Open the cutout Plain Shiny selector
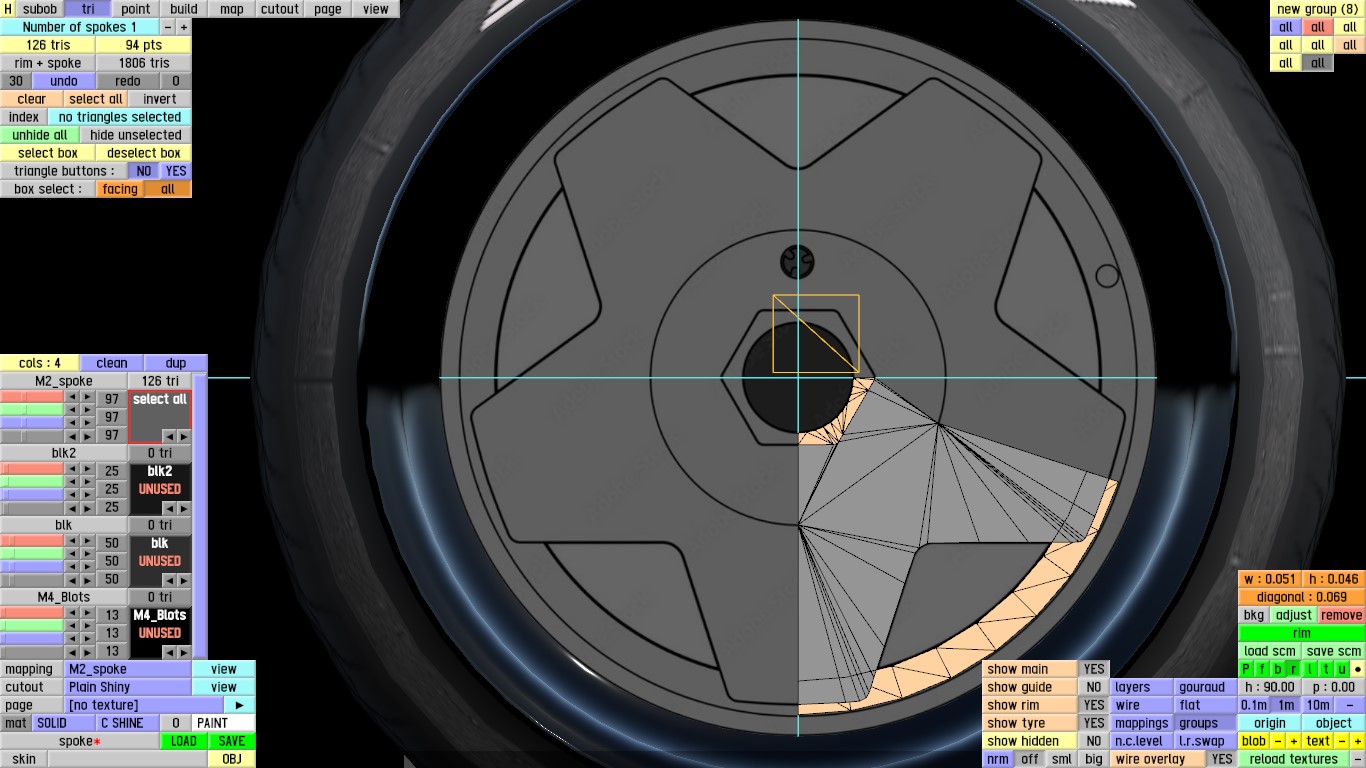The width and height of the screenshot is (1366, 768). tap(128, 687)
